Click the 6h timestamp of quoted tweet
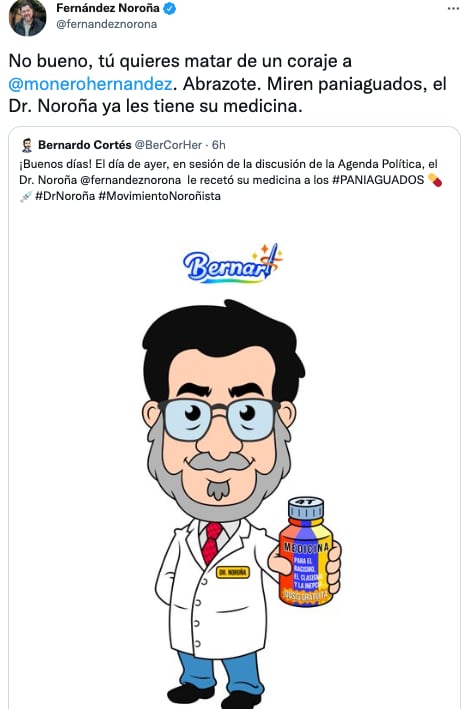Viewport: 470px width, 709px height. point(218,145)
